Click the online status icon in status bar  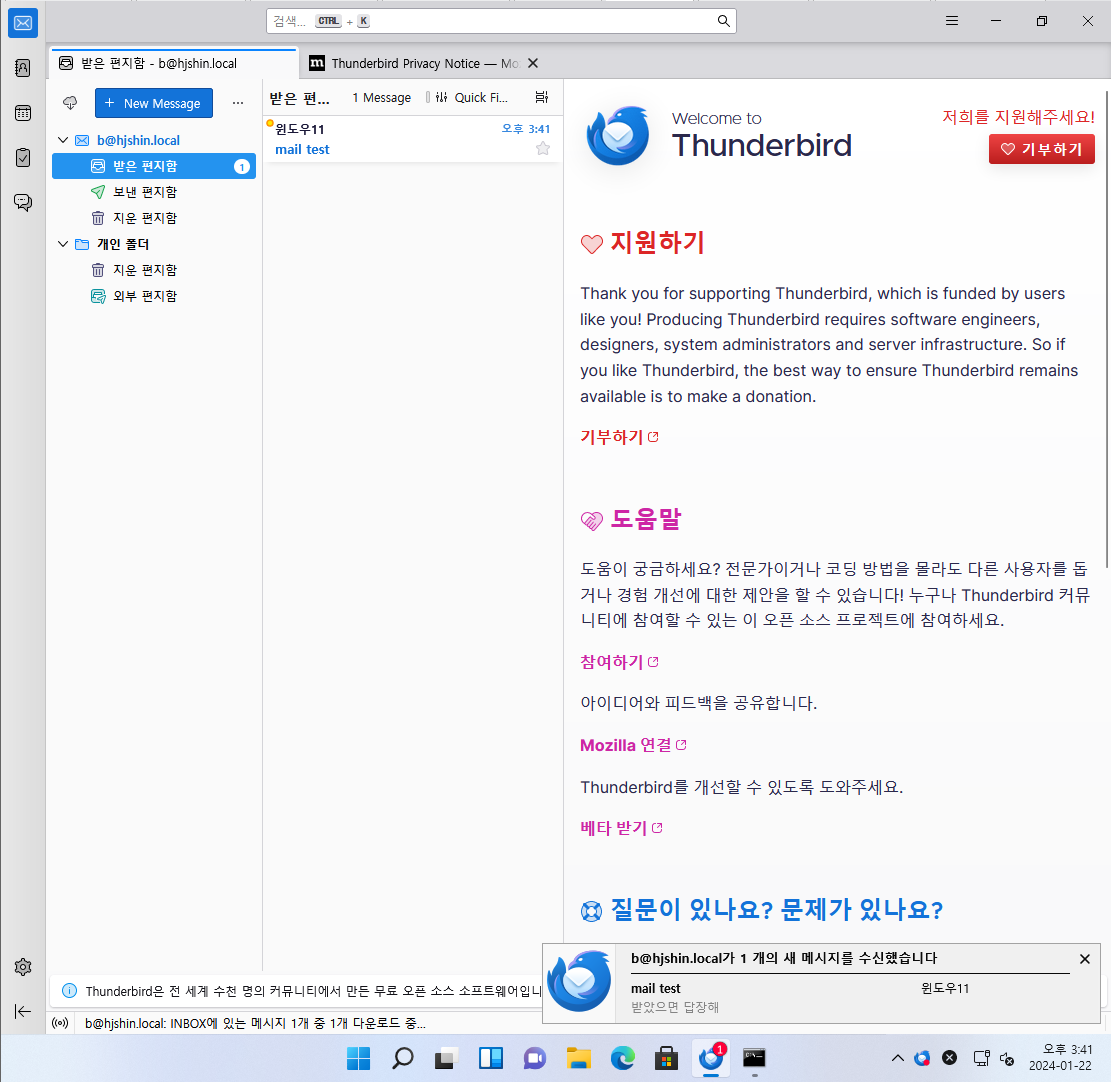pyautogui.click(x=61, y=1023)
